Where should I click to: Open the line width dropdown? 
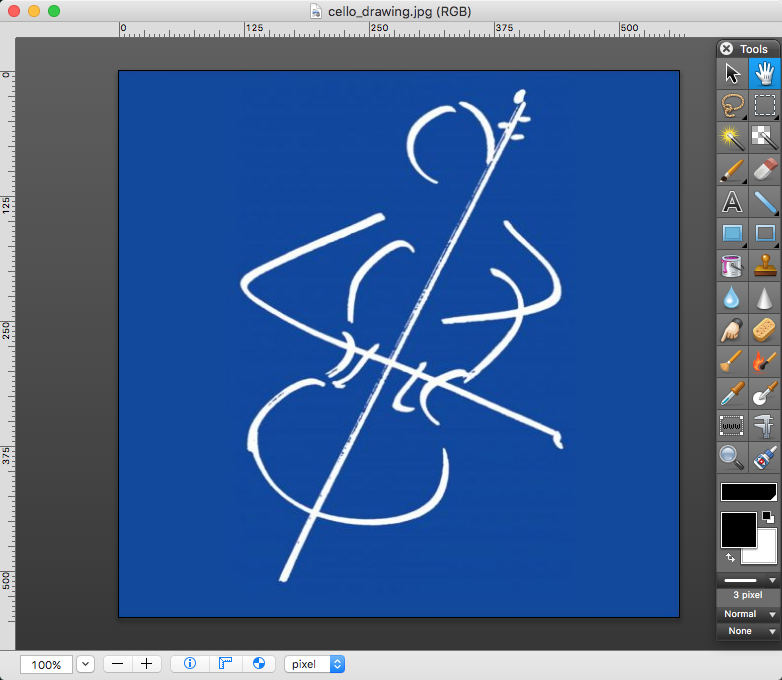(749, 580)
